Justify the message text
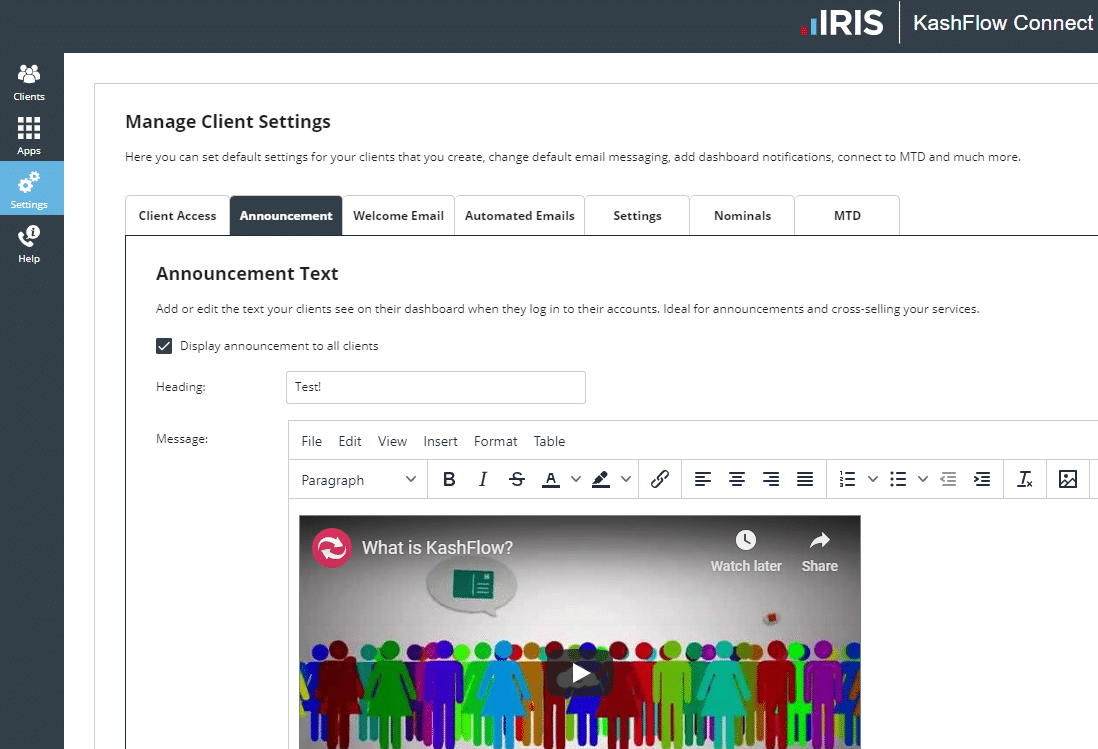Viewport: 1098px width, 749px height. click(x=805, y=480)
